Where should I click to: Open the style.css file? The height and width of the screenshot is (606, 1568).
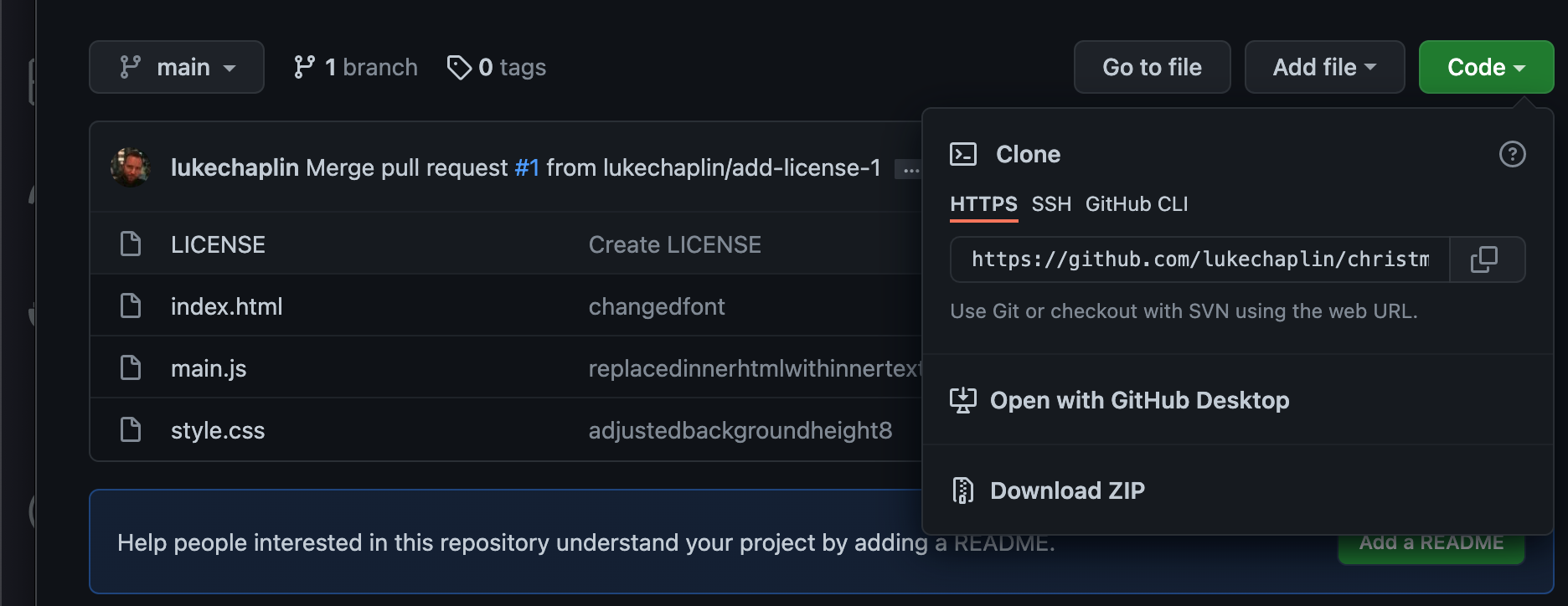218,430
